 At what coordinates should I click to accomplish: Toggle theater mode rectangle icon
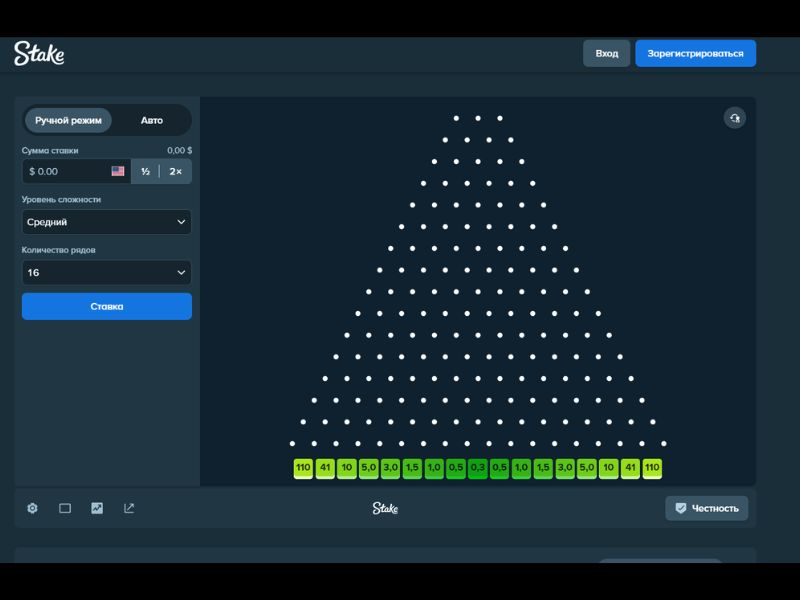click(65, 508)
